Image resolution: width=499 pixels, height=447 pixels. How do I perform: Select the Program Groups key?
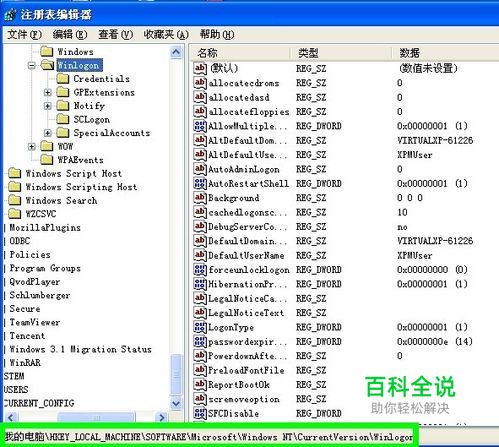coord(45,268)
